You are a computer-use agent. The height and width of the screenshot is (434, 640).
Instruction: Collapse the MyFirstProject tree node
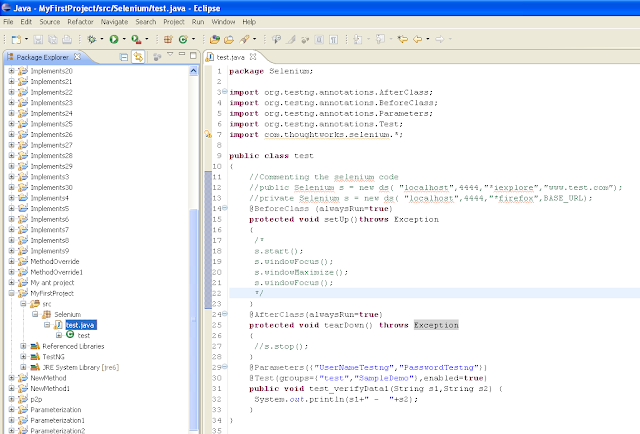(x=11, y=293)
